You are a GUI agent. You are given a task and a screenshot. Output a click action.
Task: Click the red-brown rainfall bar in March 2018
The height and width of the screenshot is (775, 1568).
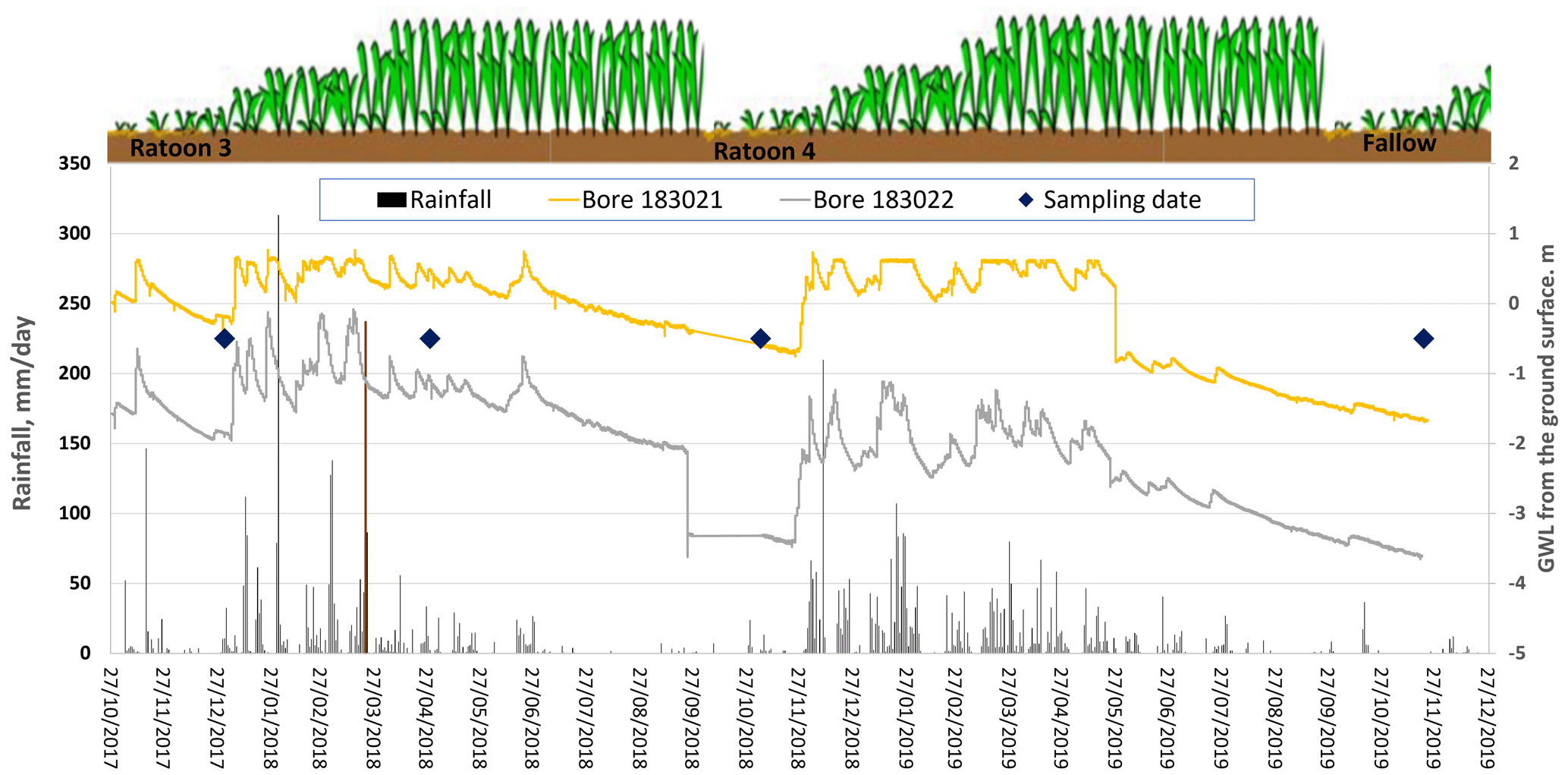tap(366, 486)
